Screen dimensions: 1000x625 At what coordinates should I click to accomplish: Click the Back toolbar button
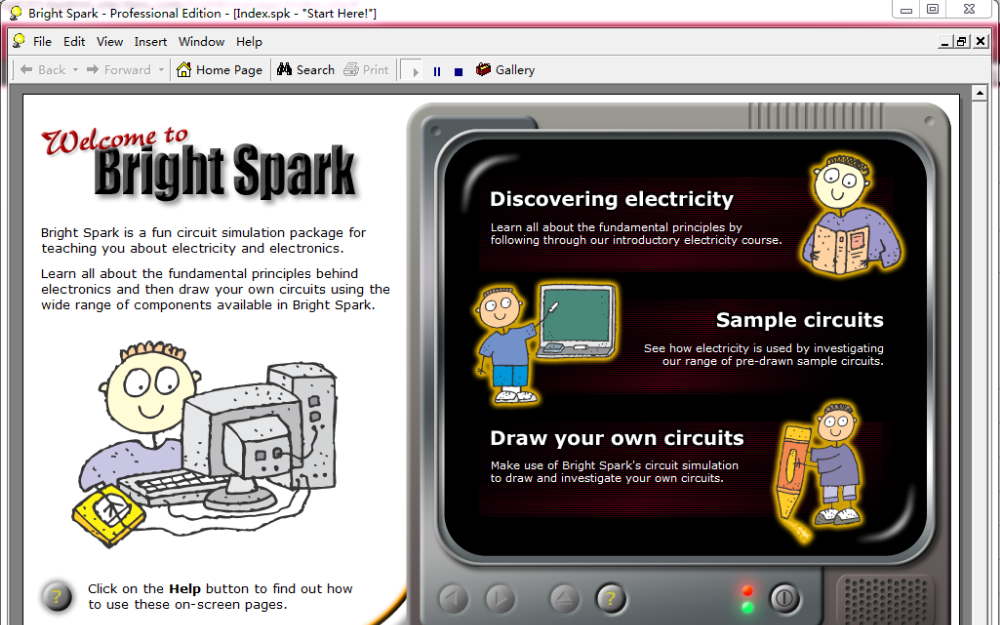coord(43,70)
